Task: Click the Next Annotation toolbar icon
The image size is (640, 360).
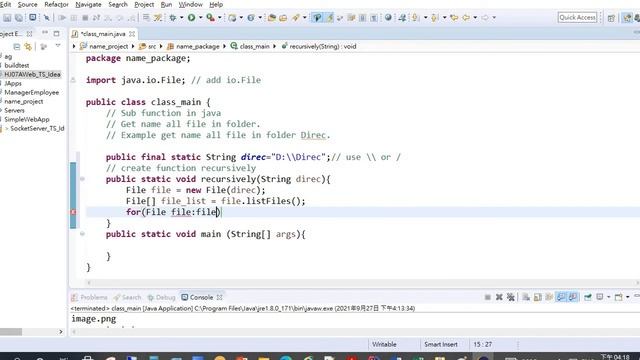Action: [x=416, y=18]
